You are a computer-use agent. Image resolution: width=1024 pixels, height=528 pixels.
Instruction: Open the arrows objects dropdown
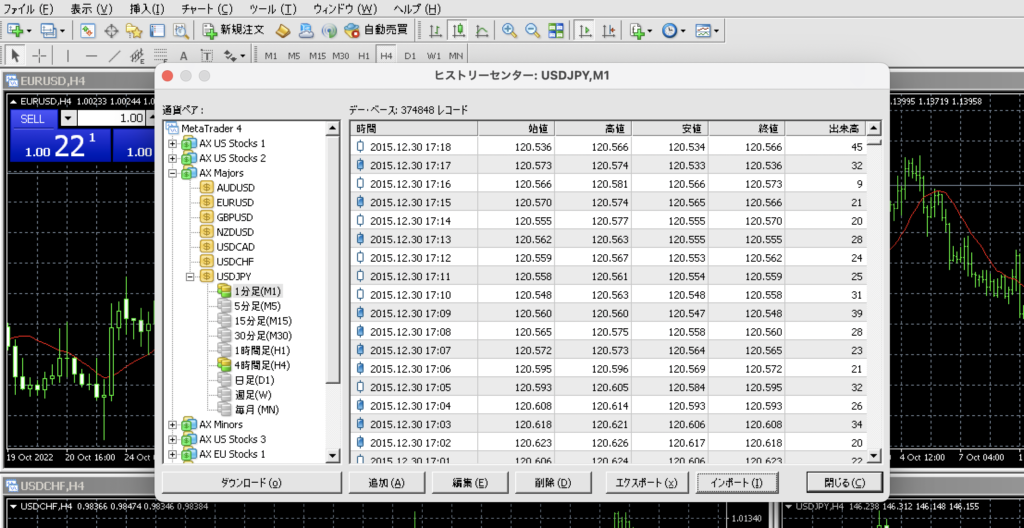[234, 56]
